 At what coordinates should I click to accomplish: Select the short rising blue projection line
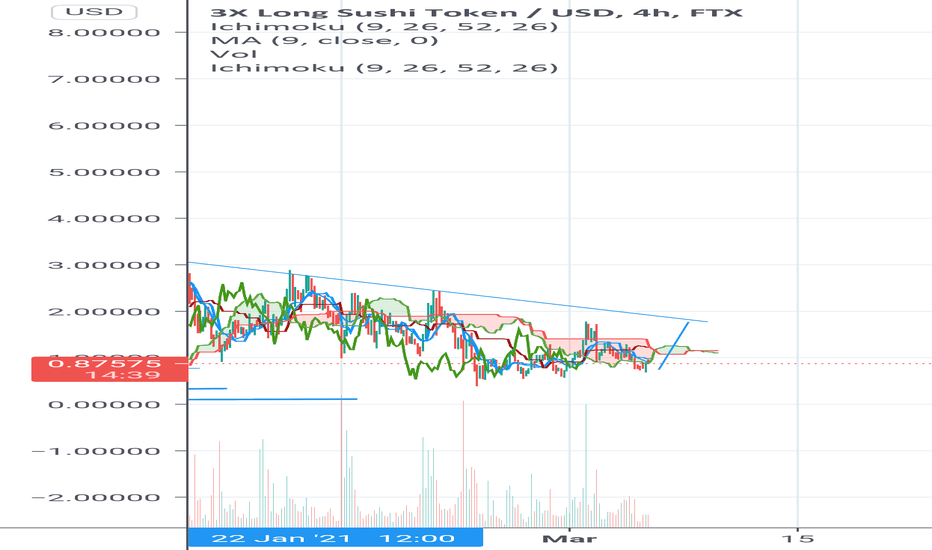[x=673, y=346]
